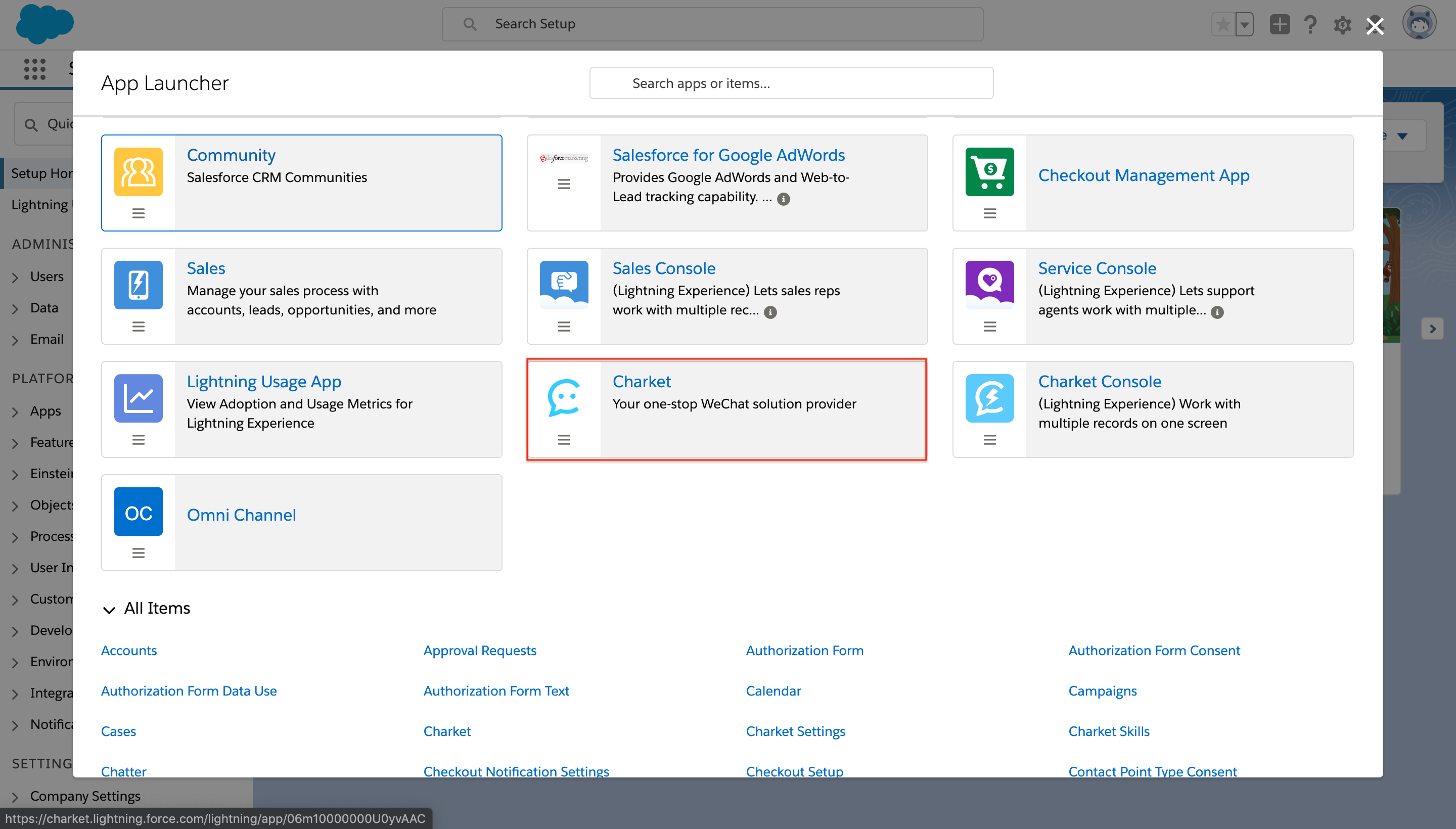Open the Accounts item link
This screenshot has width=1456, height=829.
tap(129, 650)
